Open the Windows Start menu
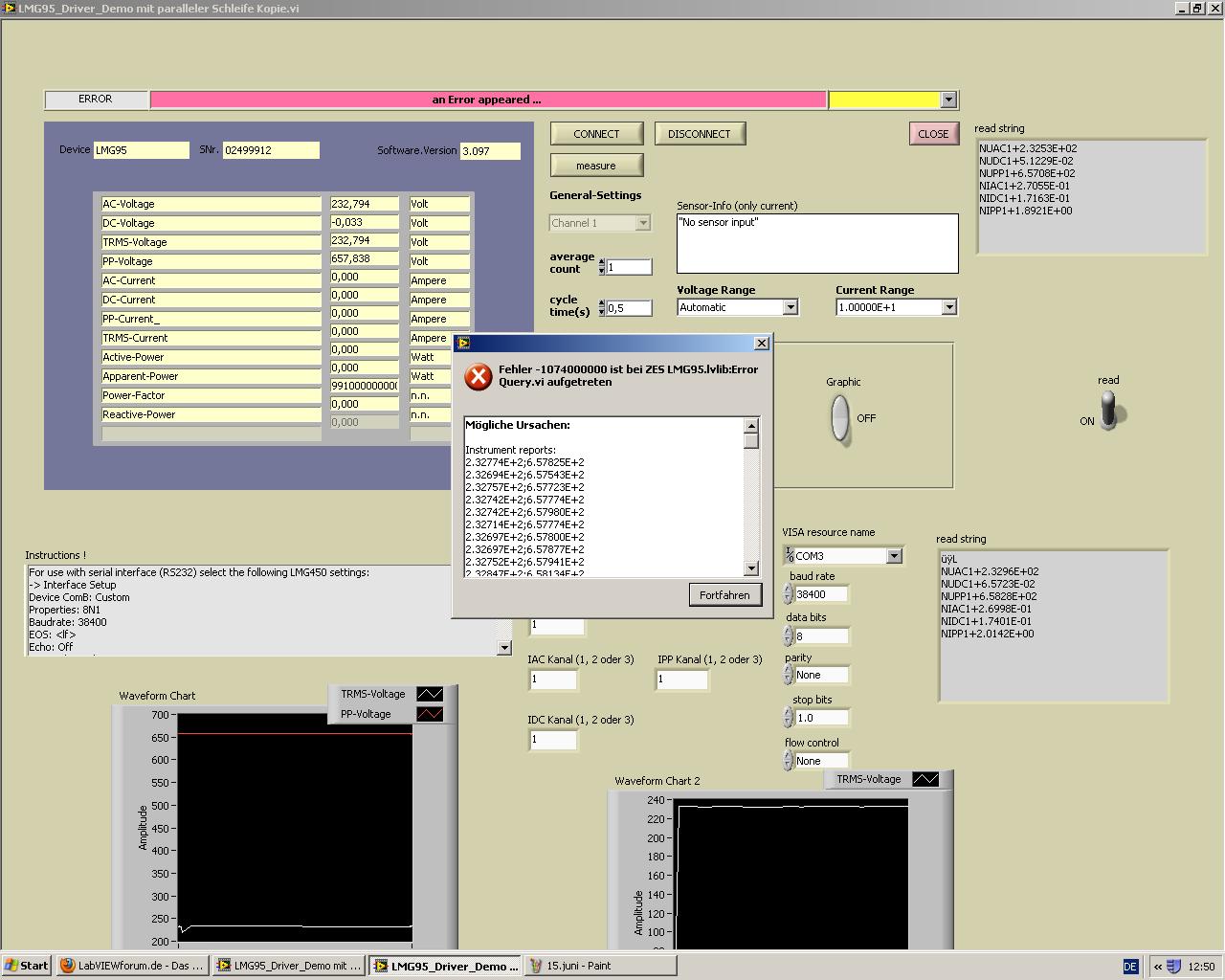 [x=26, y=966]
